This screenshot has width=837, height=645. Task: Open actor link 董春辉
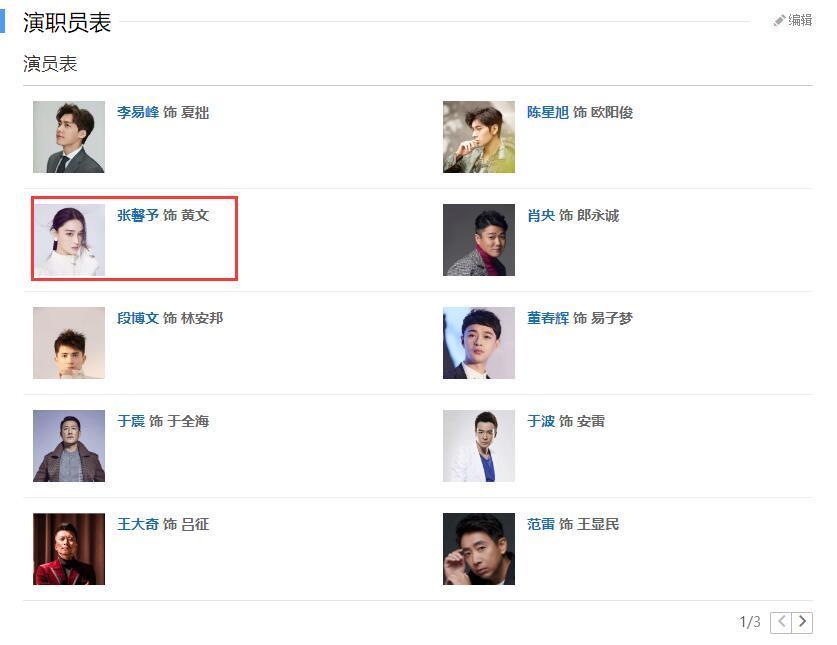(548, 319)
